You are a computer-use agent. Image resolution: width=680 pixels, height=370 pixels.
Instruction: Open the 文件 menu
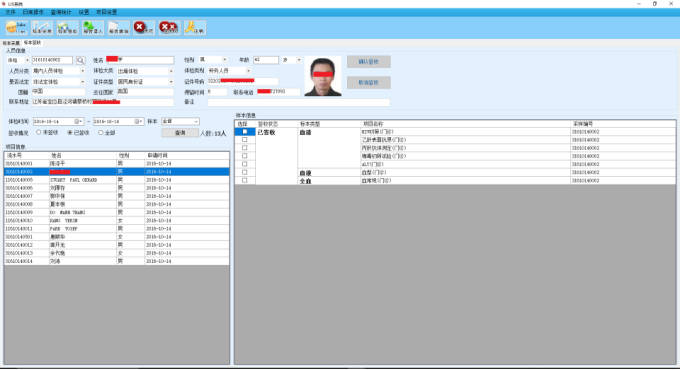[10, 12]
